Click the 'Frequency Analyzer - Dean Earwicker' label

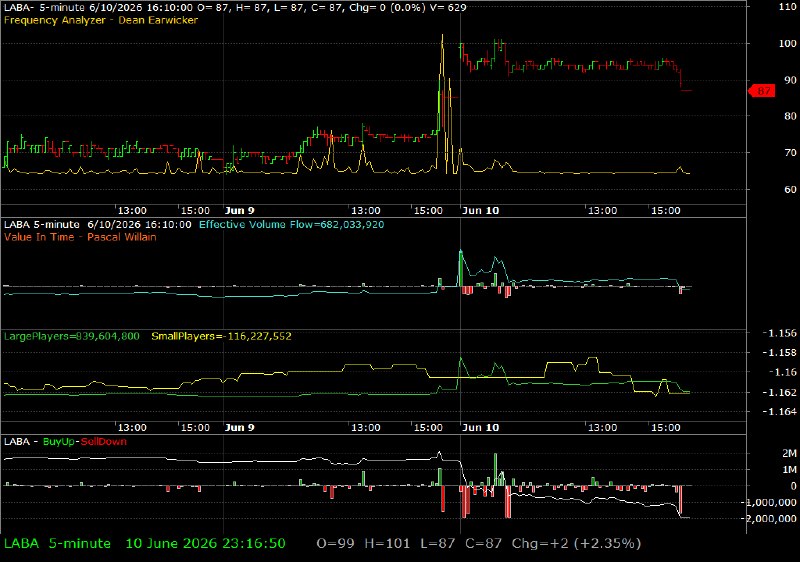point(101,20)
